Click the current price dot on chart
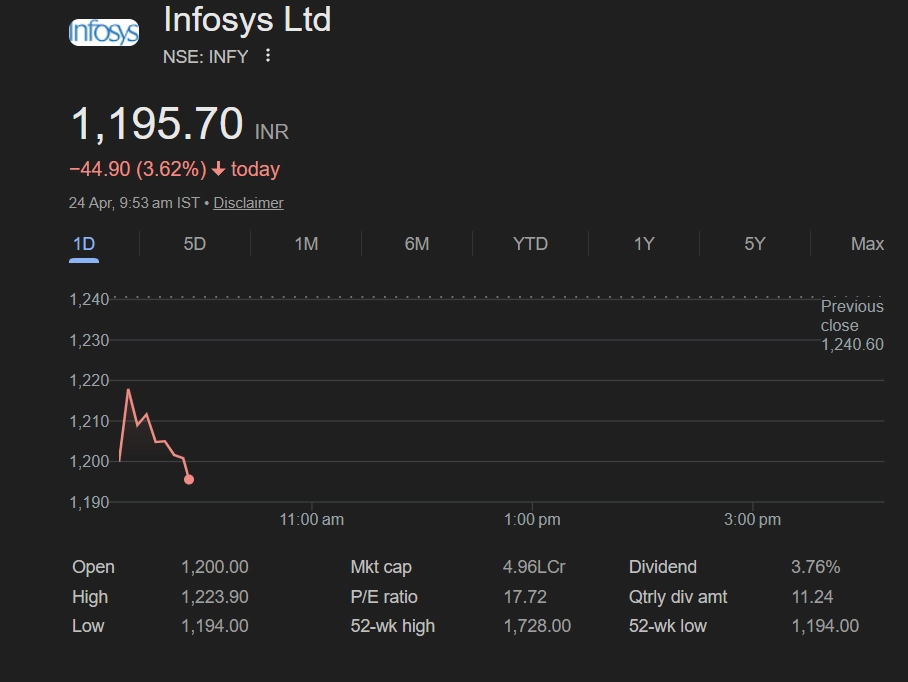 click(x=189, y=480)
